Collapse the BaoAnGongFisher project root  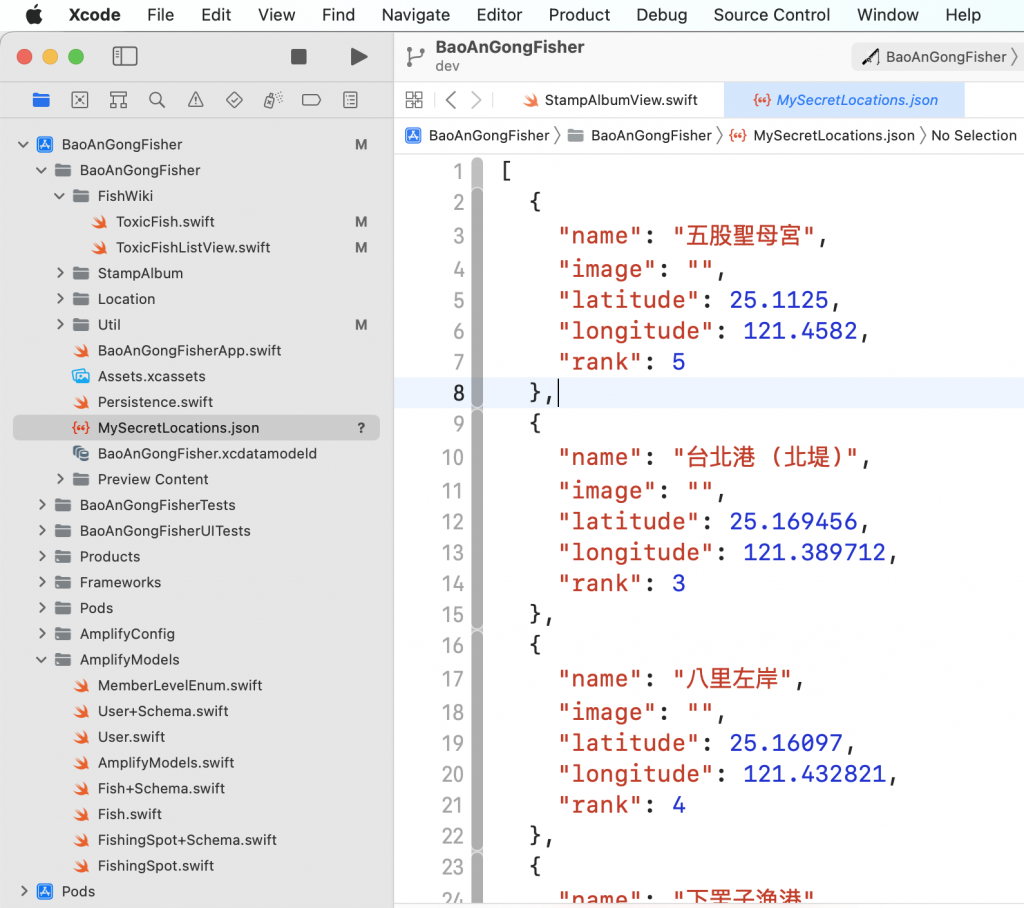pos(24,144)
